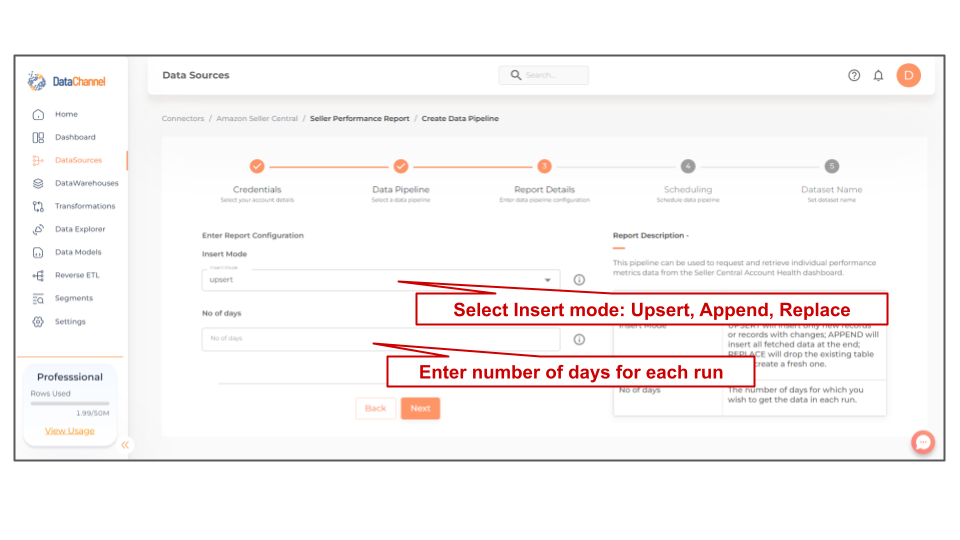Focus the No of days input
Image resolution: width=960 pixels, height=540 pixels.
point(381,339)
